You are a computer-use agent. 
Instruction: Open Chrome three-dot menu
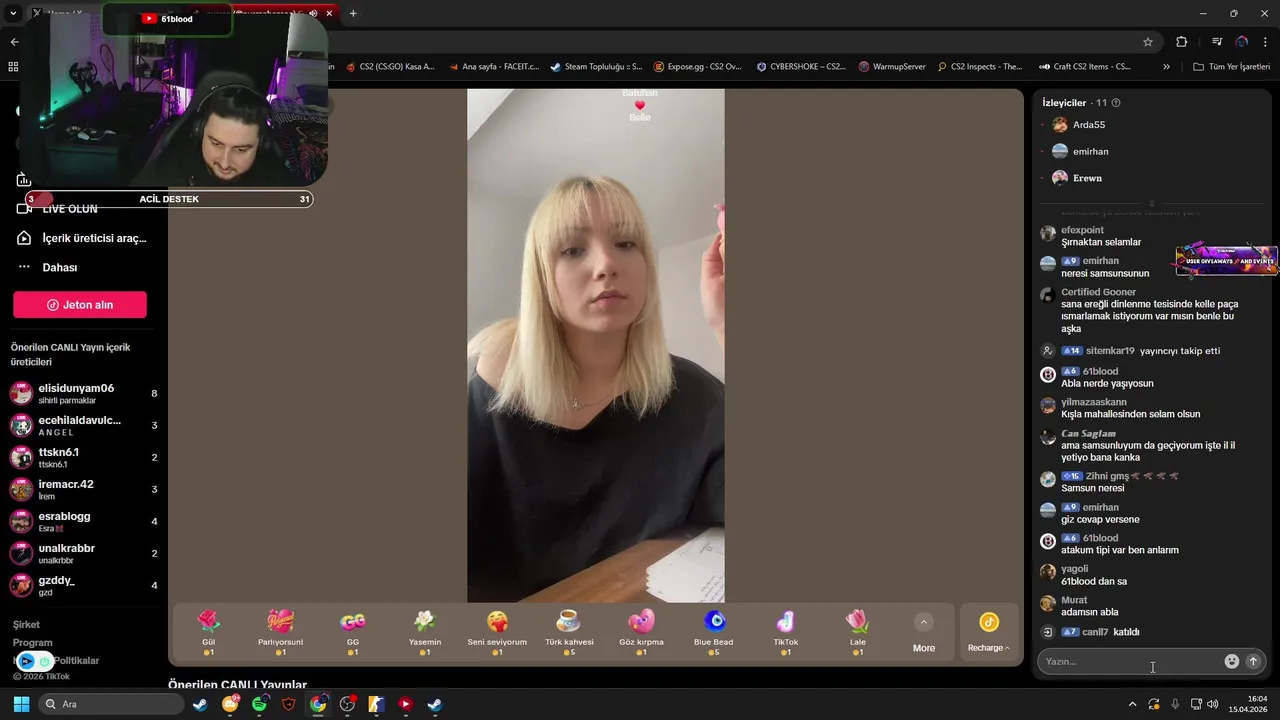coord(1265,42)
